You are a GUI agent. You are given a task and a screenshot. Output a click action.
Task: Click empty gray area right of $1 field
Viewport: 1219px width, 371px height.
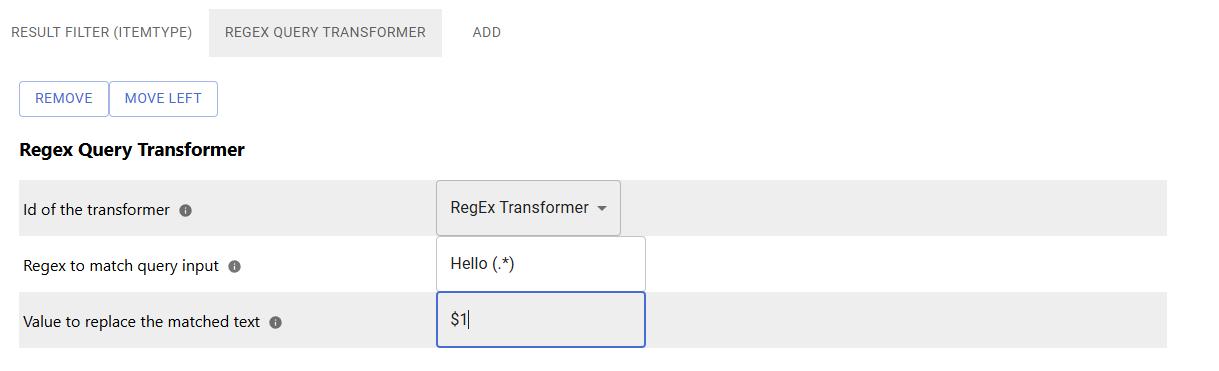906,320
